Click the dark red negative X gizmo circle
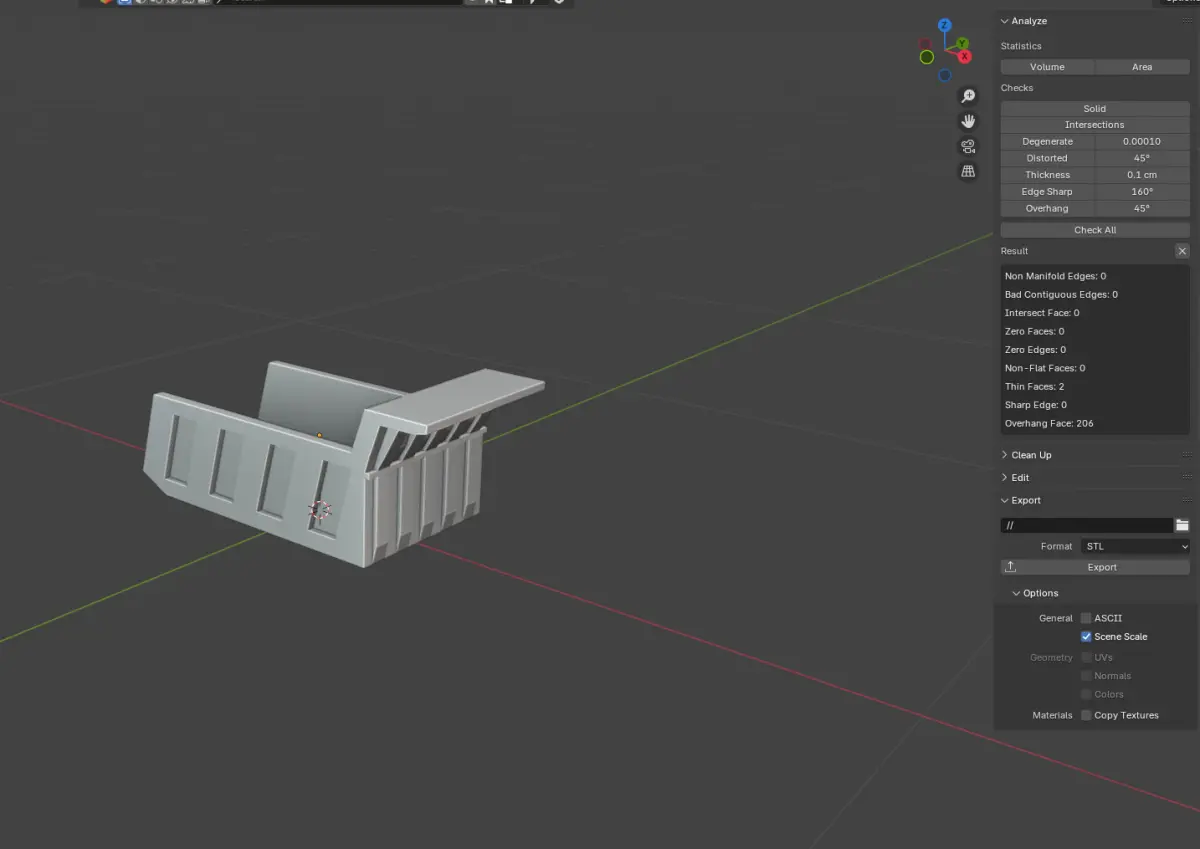 [x=926, y=44]
